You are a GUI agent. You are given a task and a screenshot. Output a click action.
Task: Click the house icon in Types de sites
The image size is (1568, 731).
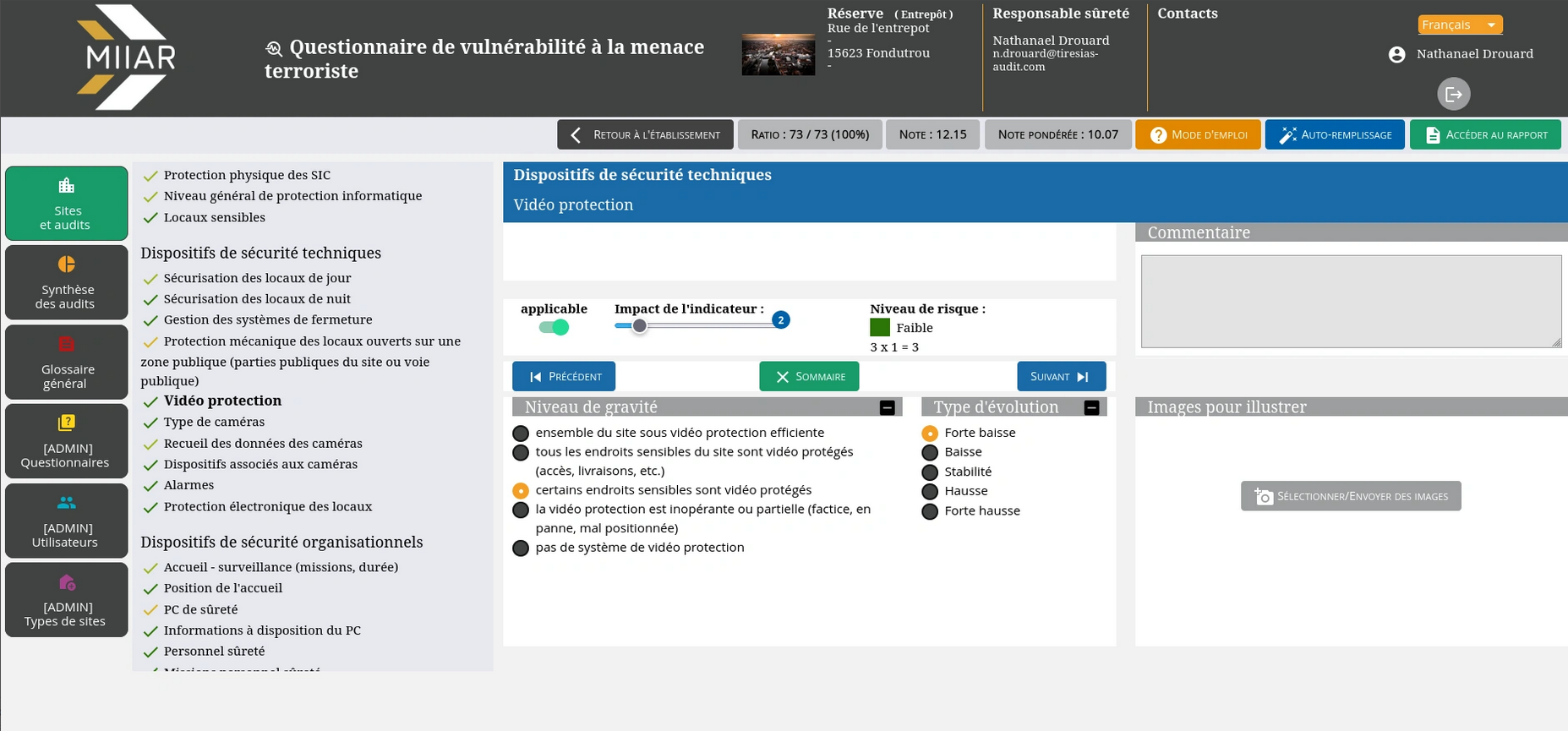(67, 581)
